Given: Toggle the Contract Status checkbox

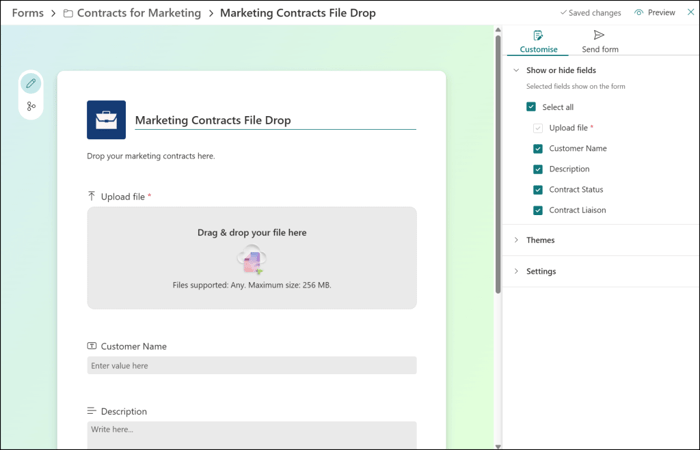Looking at the screenshot, I should point(538,190).
